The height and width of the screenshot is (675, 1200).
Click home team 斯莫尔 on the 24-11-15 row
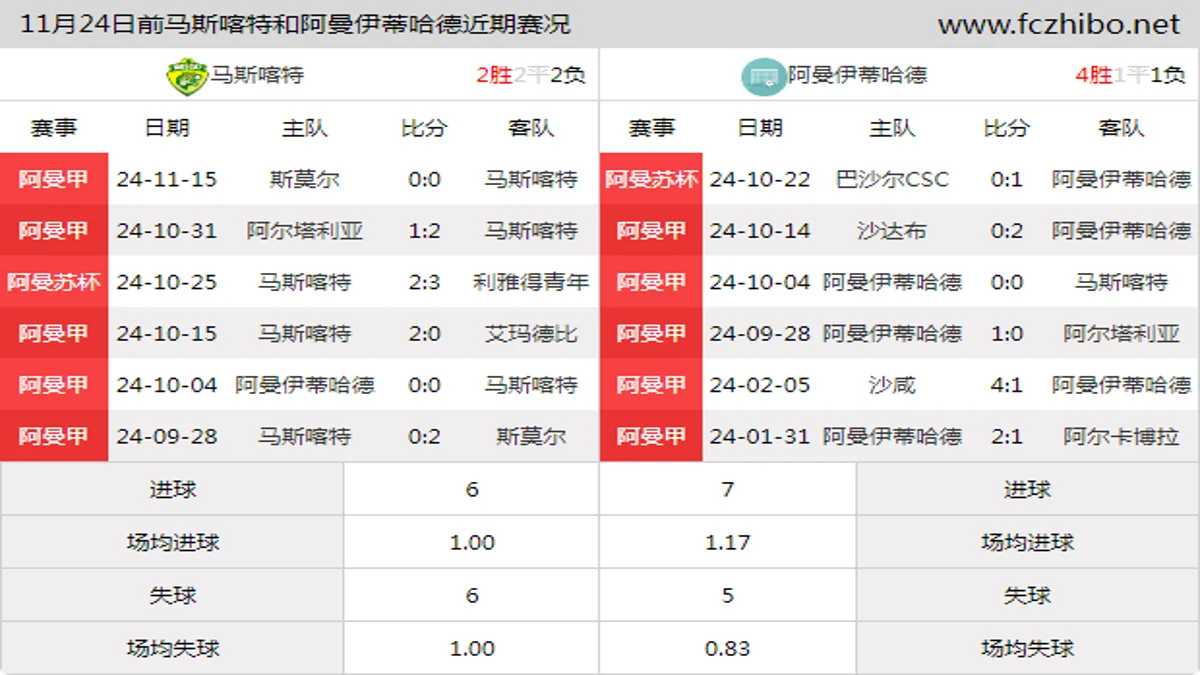305,180
